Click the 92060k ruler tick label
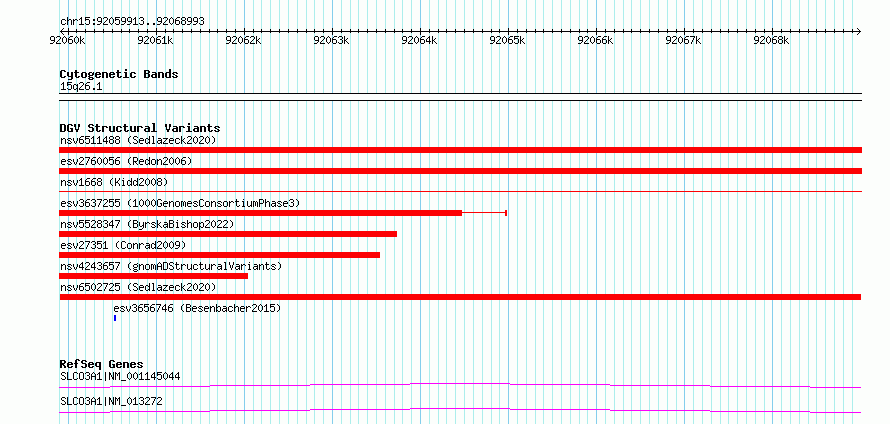 (68, 41)
